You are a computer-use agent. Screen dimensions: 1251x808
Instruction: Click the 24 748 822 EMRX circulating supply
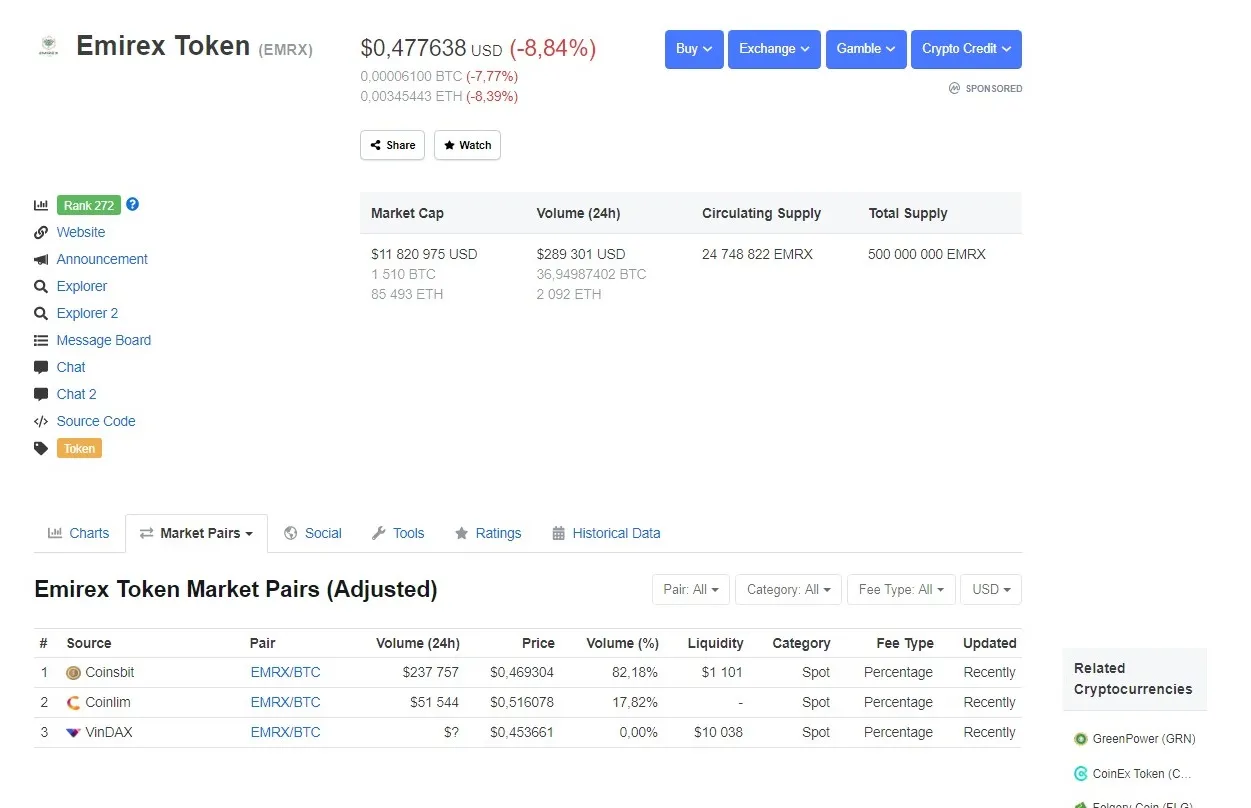coord(757,254)
